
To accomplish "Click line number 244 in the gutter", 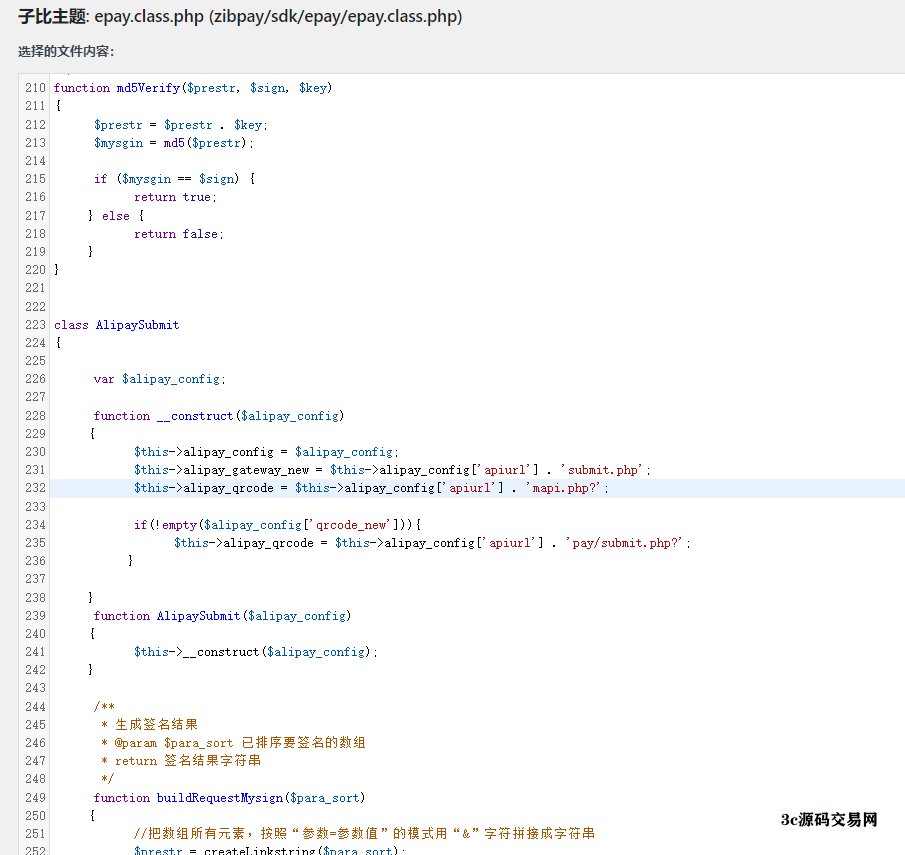I will [35, 707].
